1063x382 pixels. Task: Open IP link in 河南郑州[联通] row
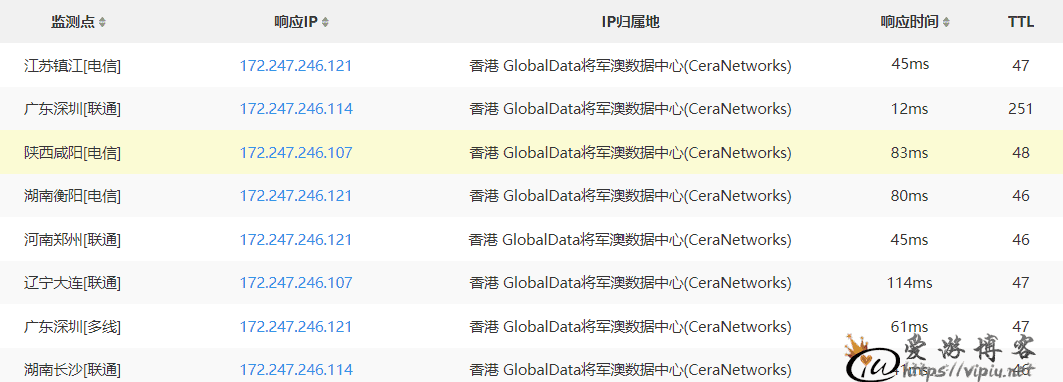point(296,240)
